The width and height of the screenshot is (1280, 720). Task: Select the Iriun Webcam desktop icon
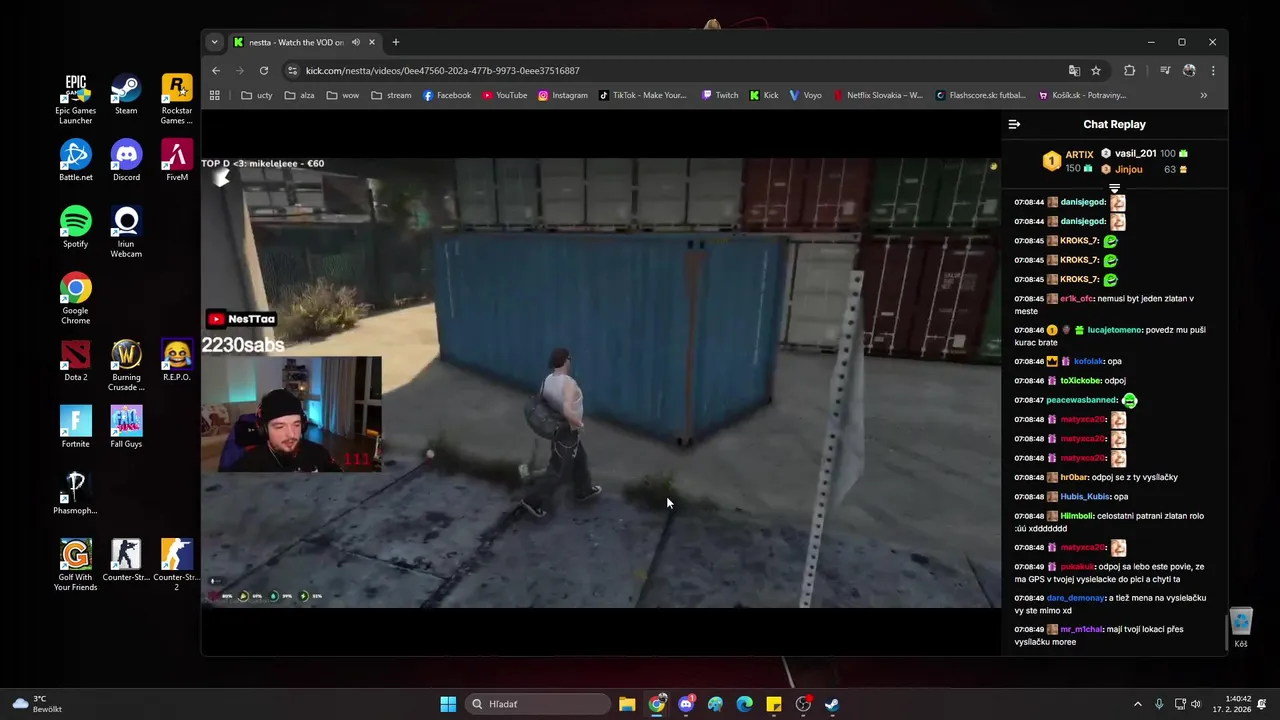[x=126, y=232]
